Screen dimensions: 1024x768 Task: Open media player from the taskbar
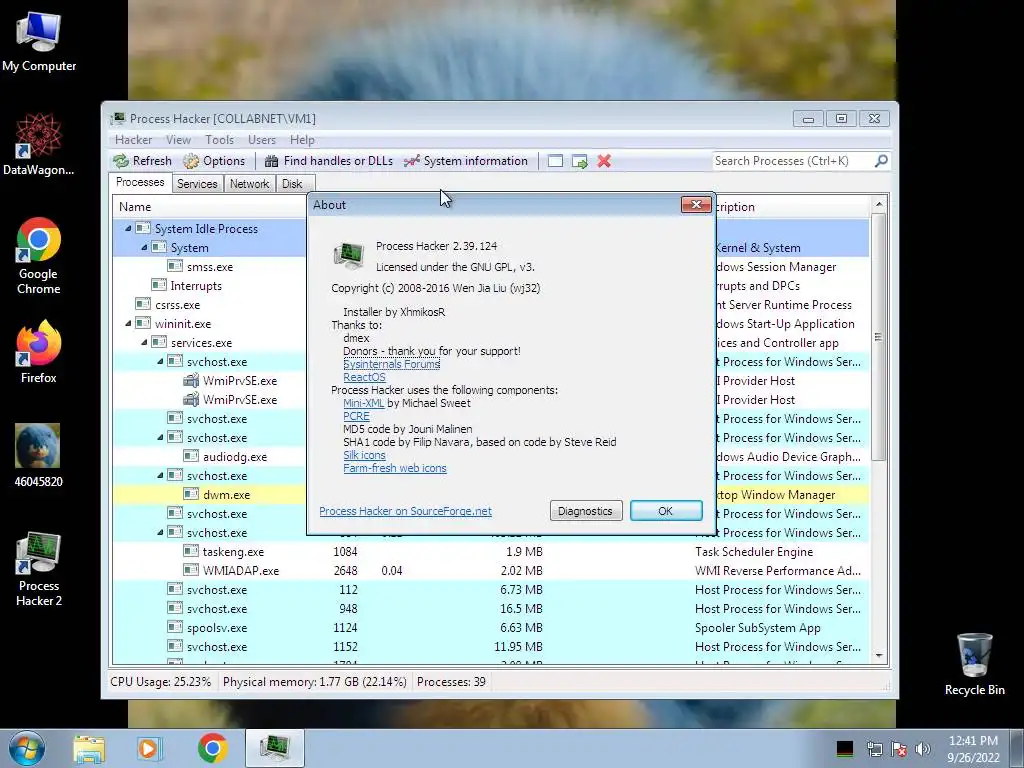point(150,748)
